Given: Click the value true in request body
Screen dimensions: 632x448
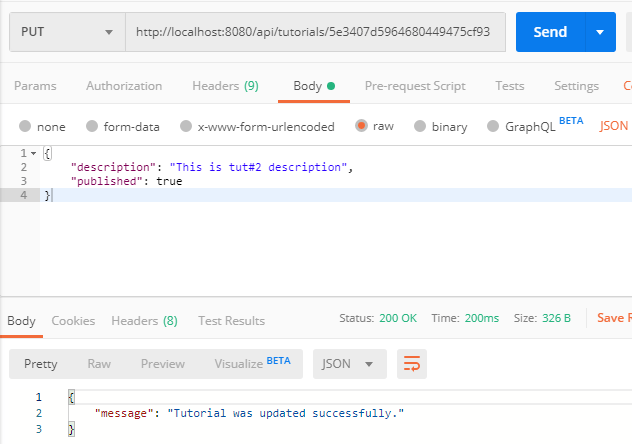Looking at the screenshot, I should pos(169,181).
